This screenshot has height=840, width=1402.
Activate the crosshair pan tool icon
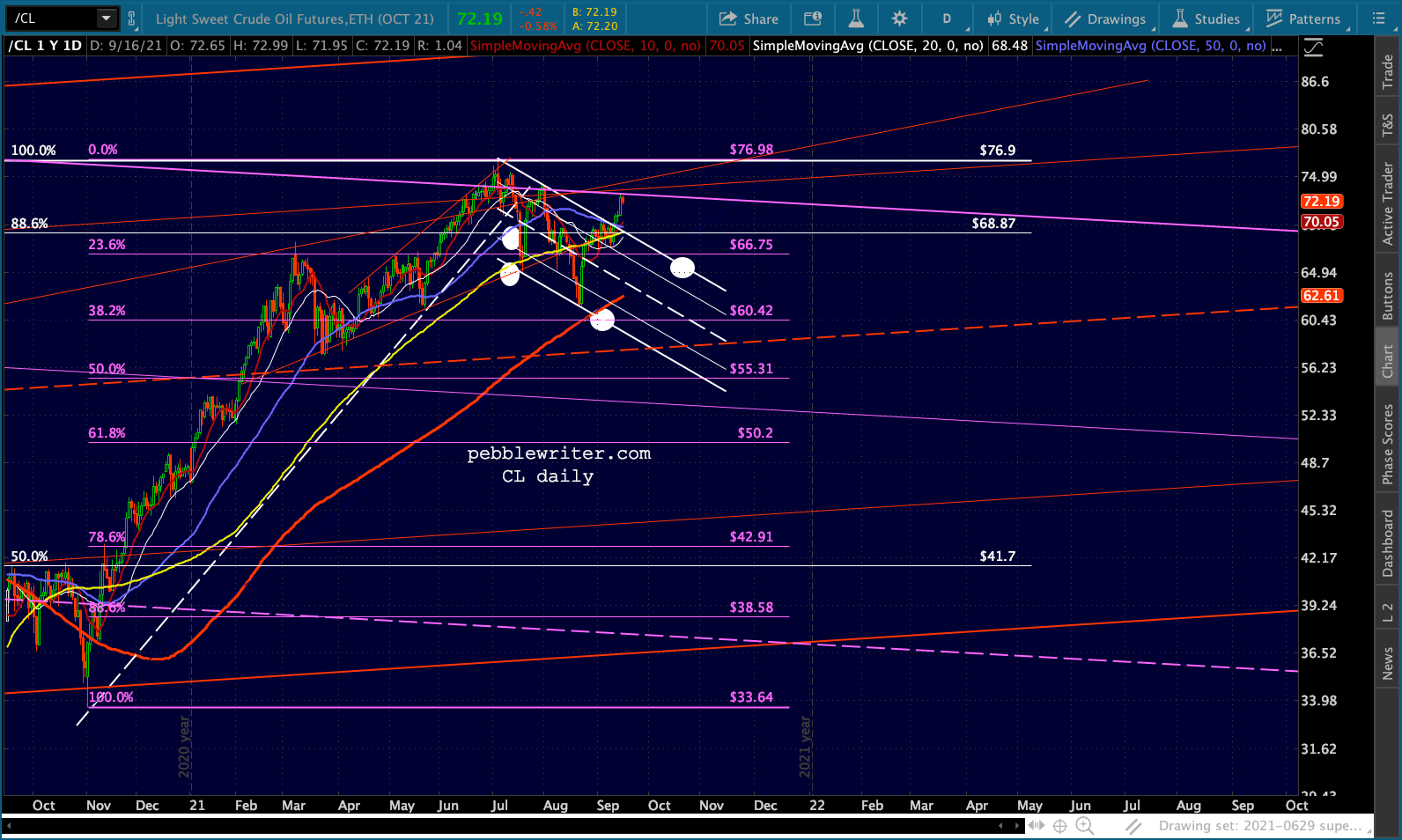1060,826
